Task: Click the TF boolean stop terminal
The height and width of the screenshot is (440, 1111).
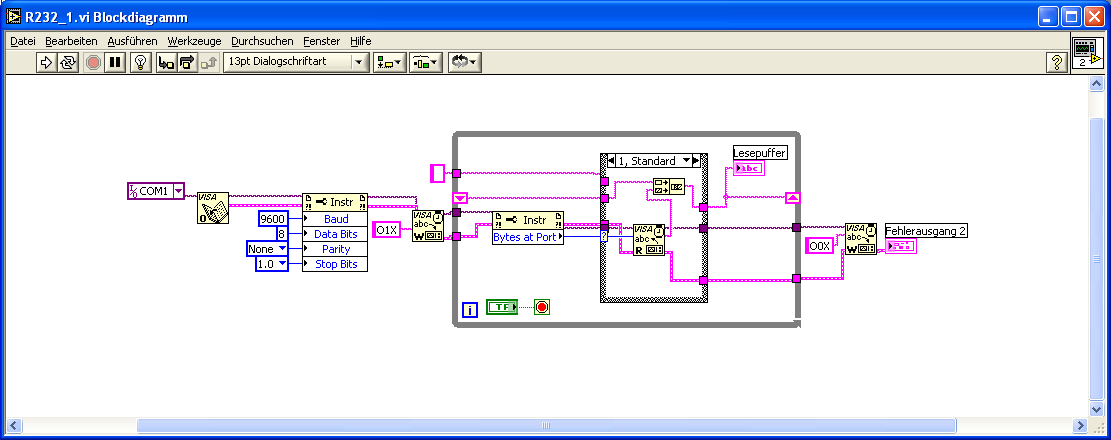Action: pyautogui.click(x=502, y=307)
